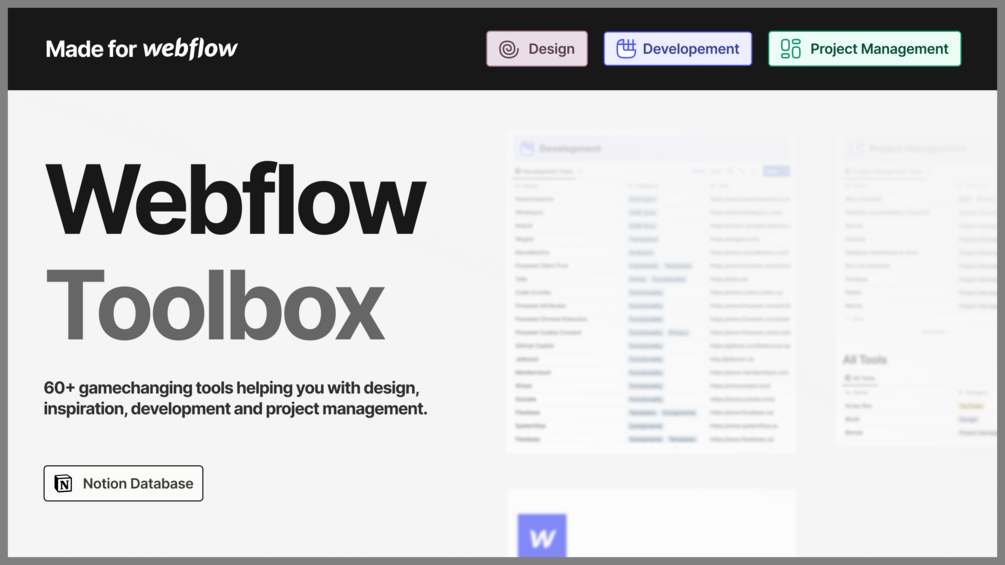The width and height of the screenshot is (1005, 565).
Task: Click the Developement button's icon
Action: tap(626, 49)
